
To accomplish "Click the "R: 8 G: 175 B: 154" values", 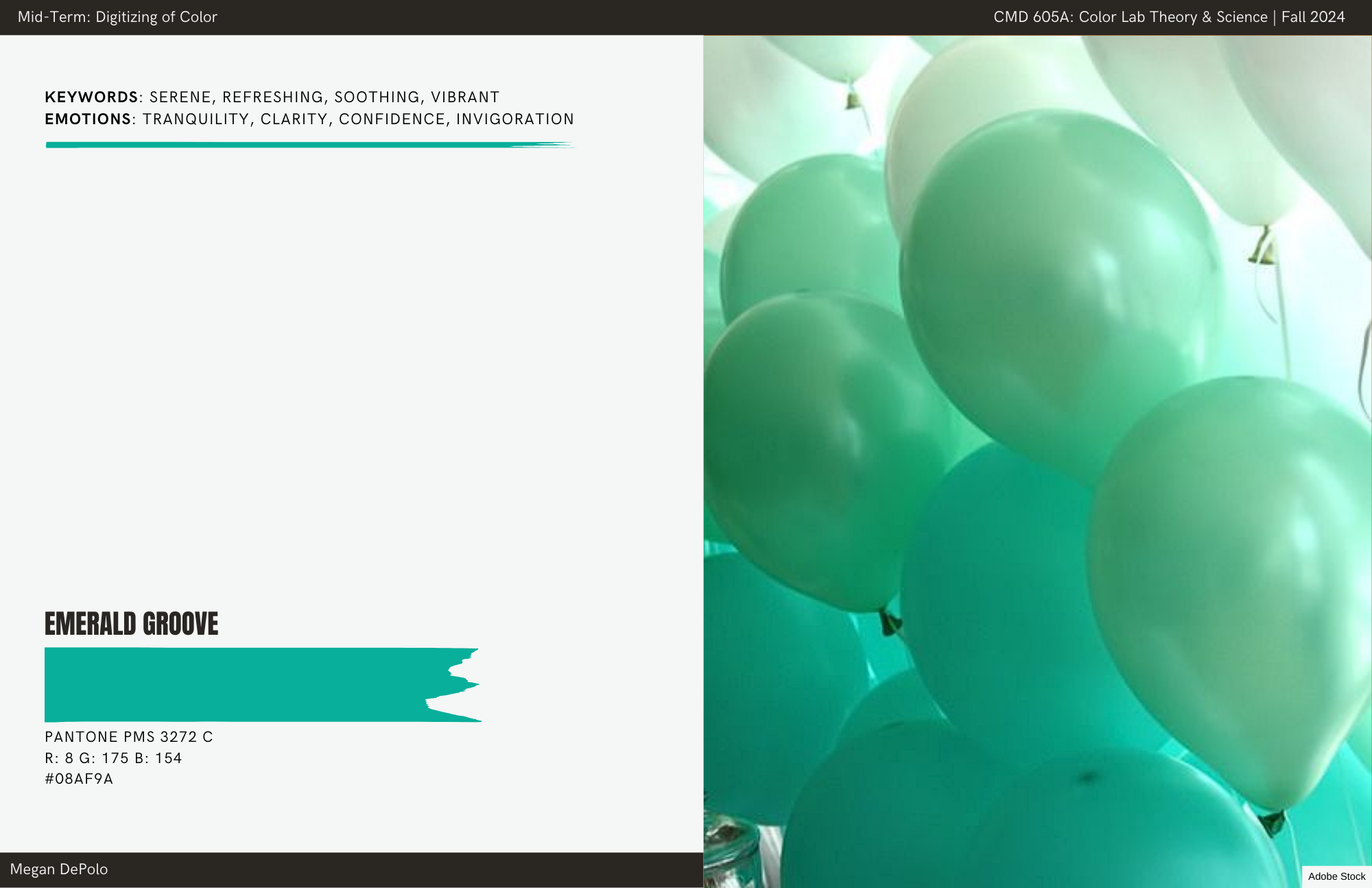I will 113,758.
